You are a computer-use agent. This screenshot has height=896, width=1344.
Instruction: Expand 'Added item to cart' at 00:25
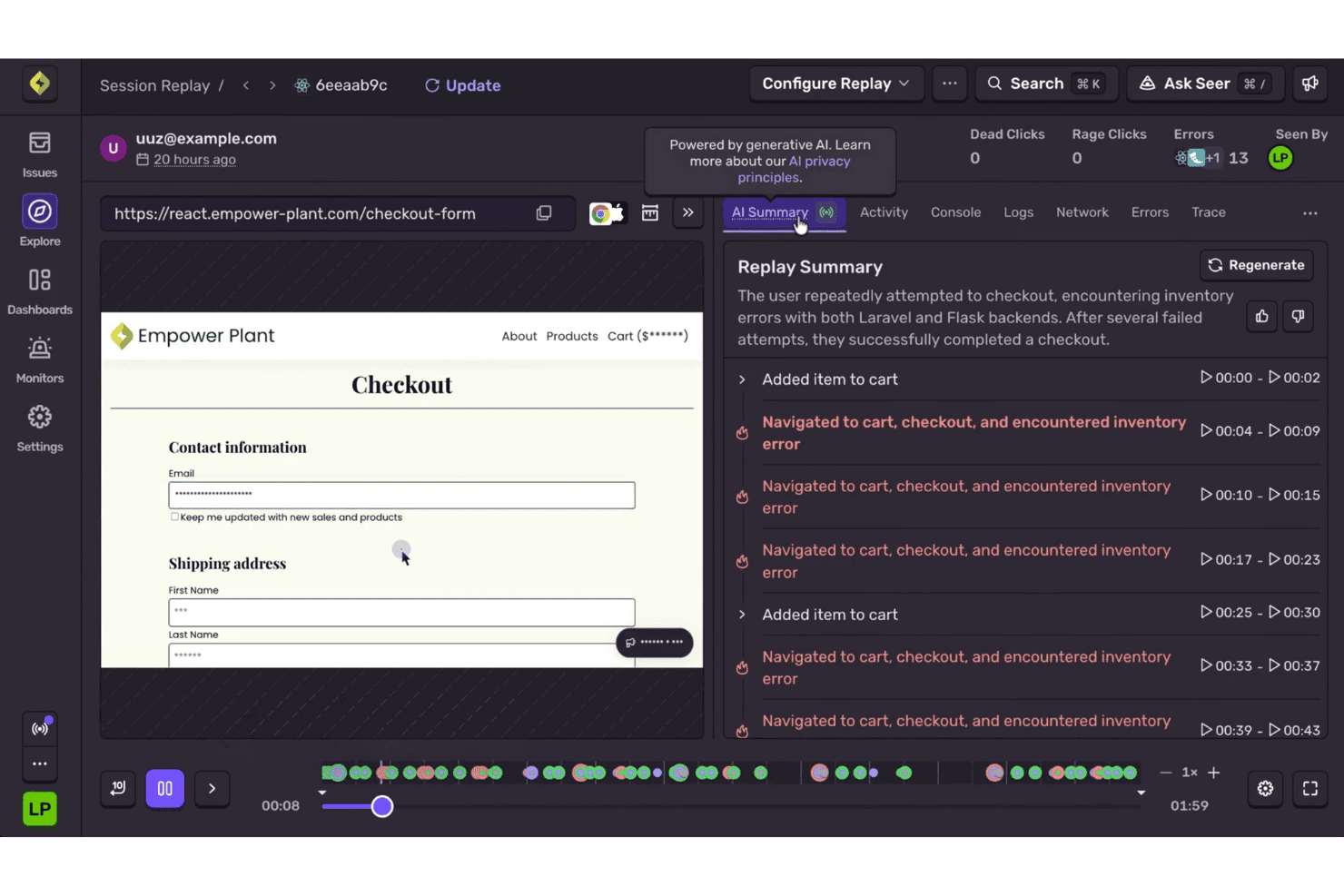(742, 615)
